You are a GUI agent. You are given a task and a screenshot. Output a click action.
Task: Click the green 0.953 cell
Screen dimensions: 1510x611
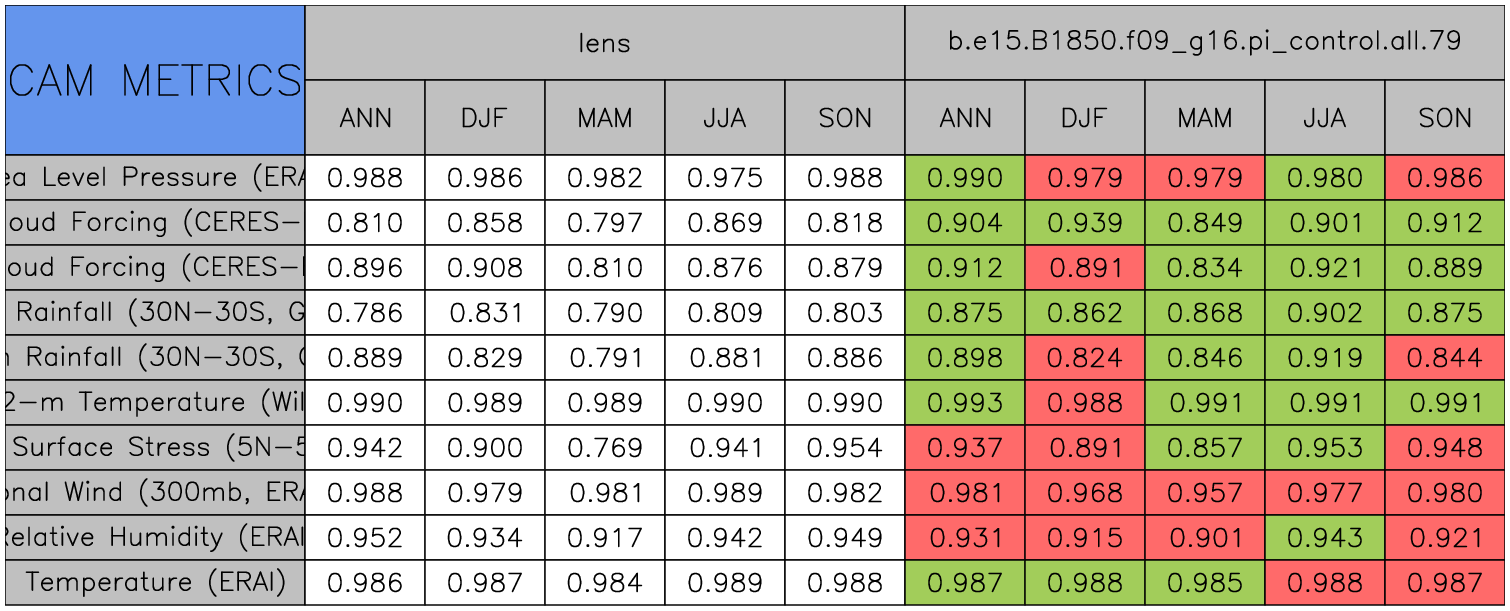1324,448
